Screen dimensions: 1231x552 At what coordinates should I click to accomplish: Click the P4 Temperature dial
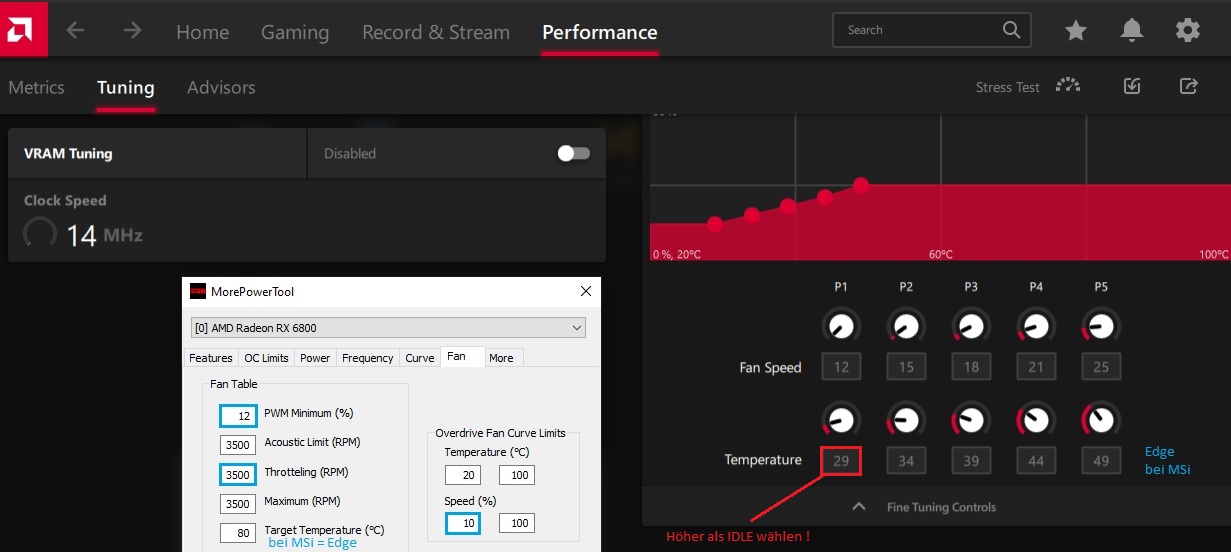[x=1036, y=418]
